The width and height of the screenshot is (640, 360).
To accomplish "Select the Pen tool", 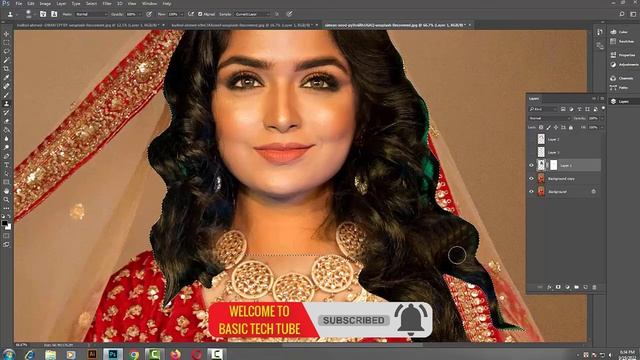I will click(x=6, y=156).
